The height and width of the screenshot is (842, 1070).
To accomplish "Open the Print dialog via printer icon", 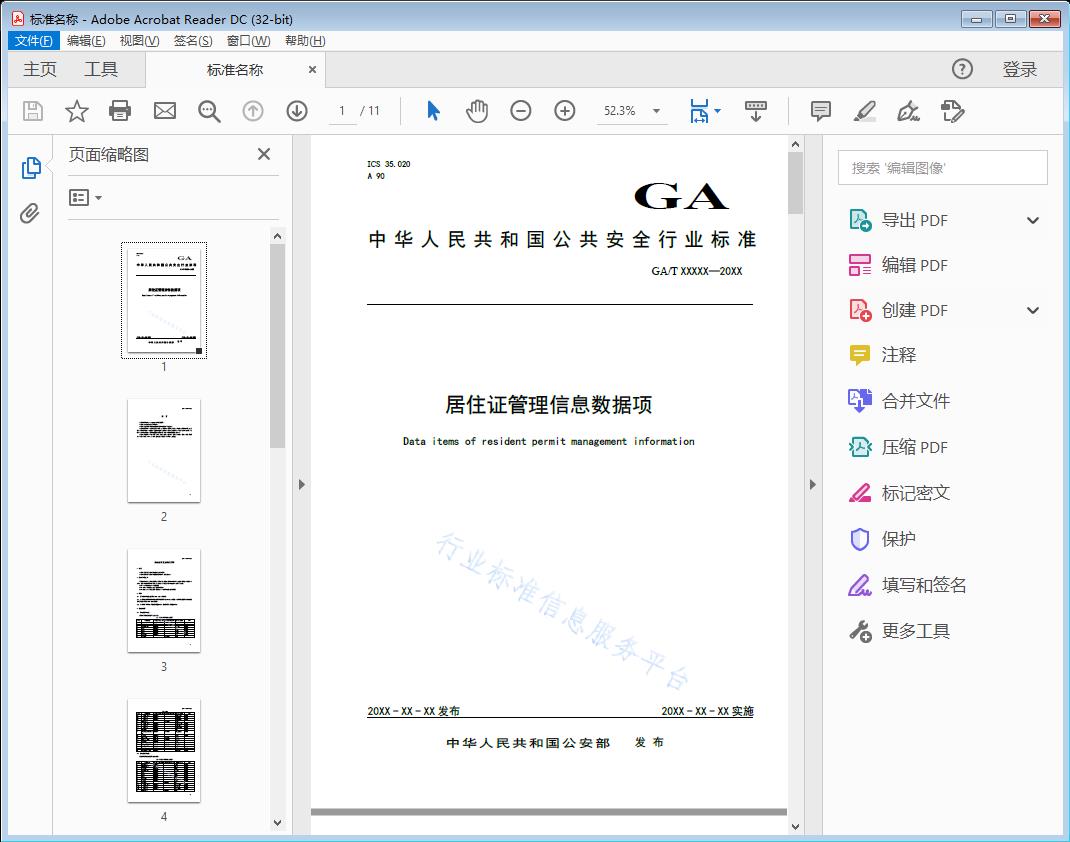I will point(120,111).
